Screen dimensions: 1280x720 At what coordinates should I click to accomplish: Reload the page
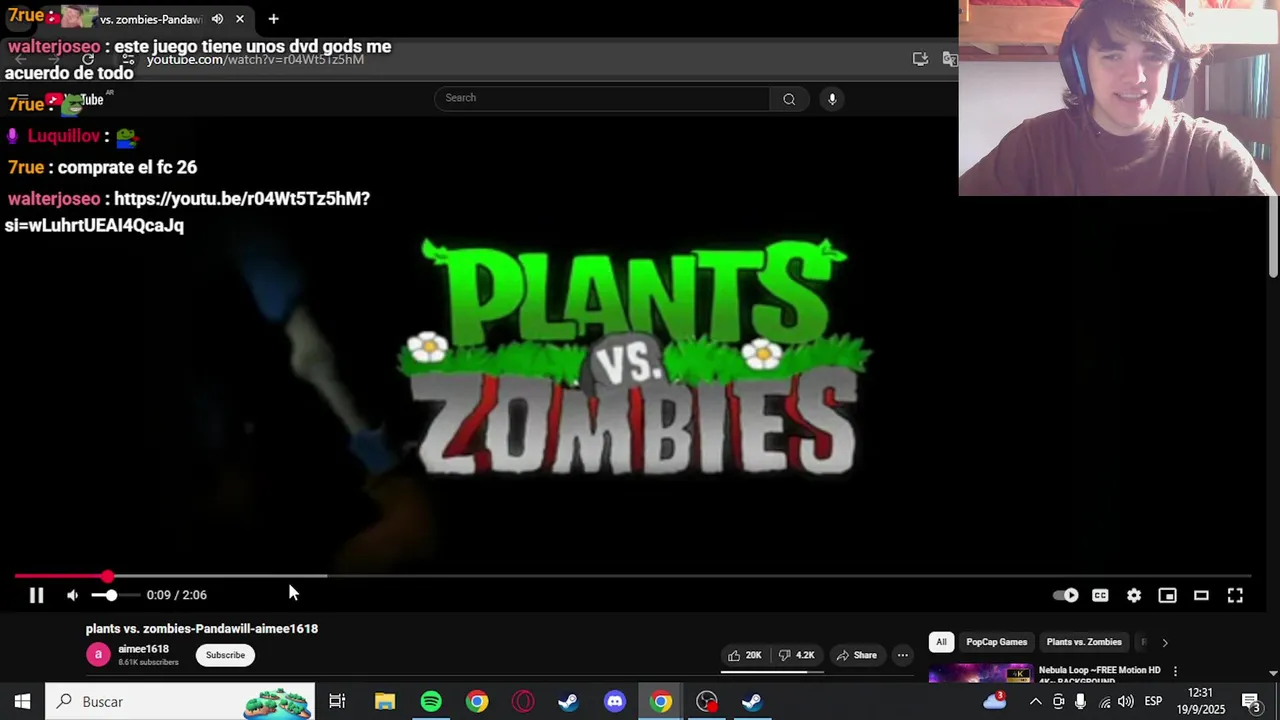point(88,59)
